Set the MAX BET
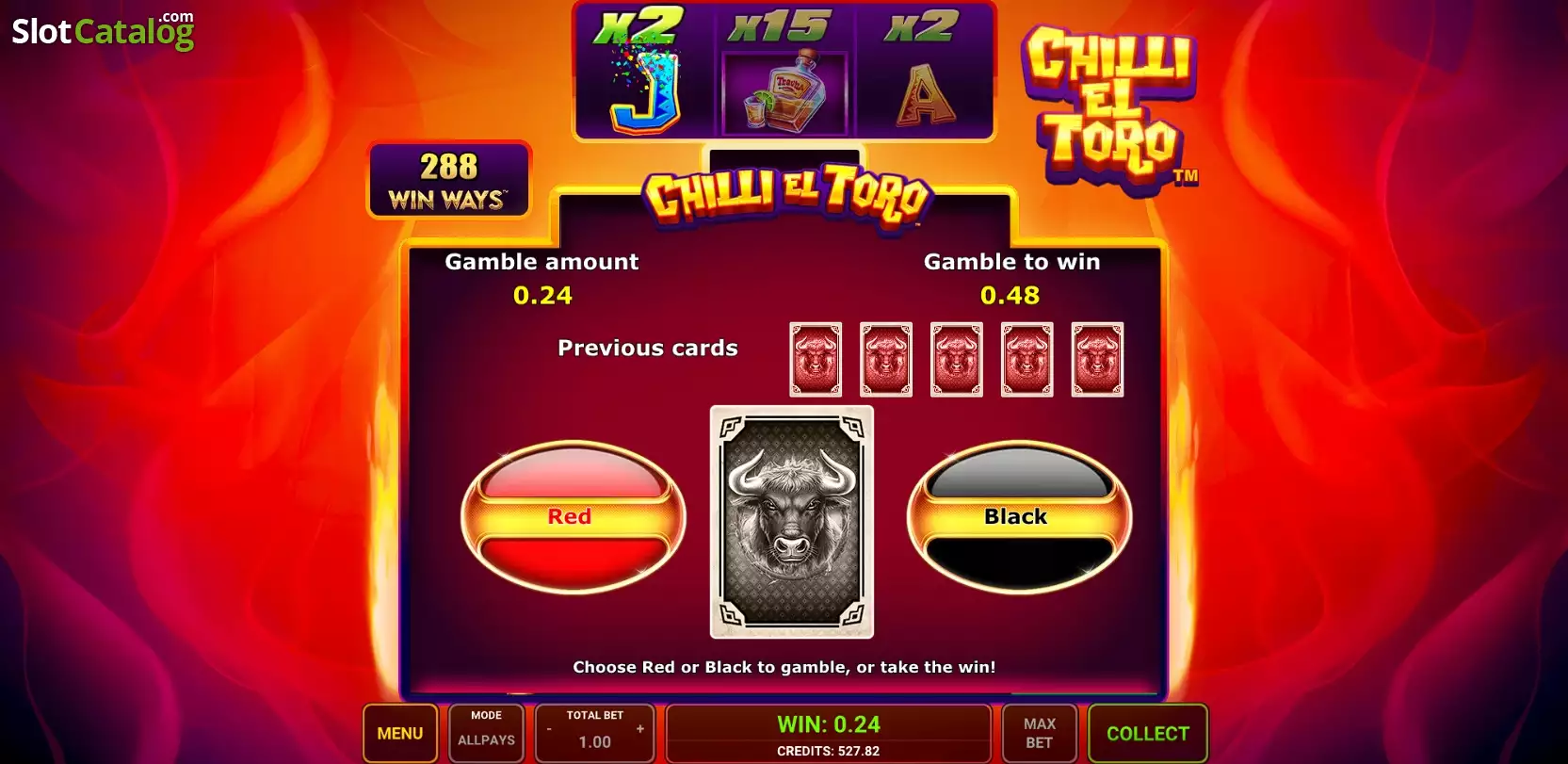The image size is (1568, 764). pos(1039,733)
